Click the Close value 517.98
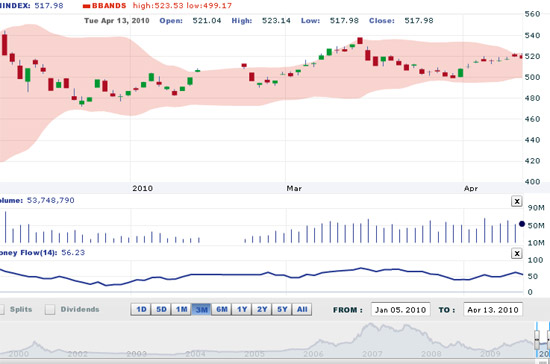Screen dimensions: 550x364 click(x=419, y=21)
